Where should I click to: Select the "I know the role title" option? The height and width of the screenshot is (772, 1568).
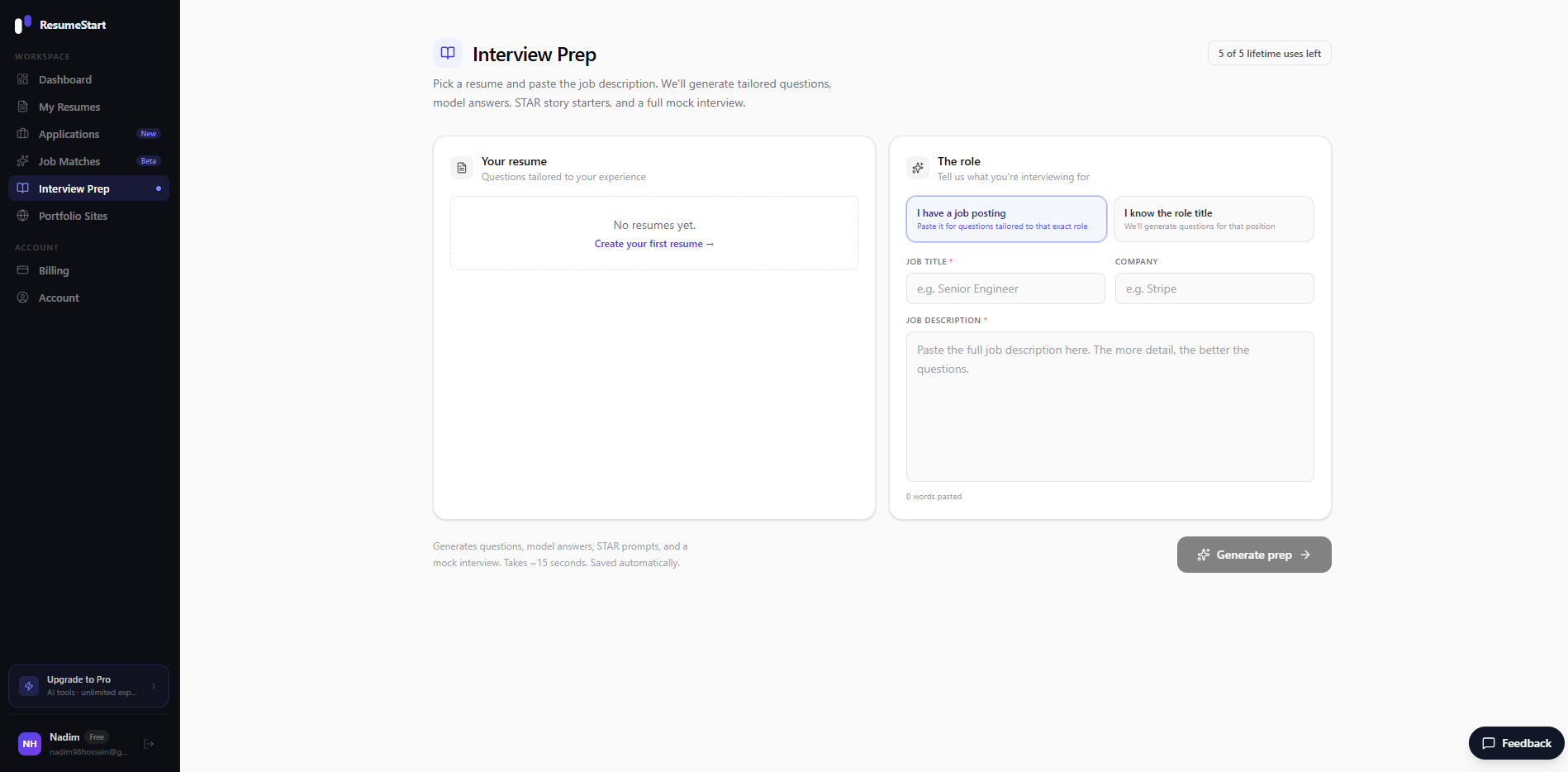pos(1214,219)
